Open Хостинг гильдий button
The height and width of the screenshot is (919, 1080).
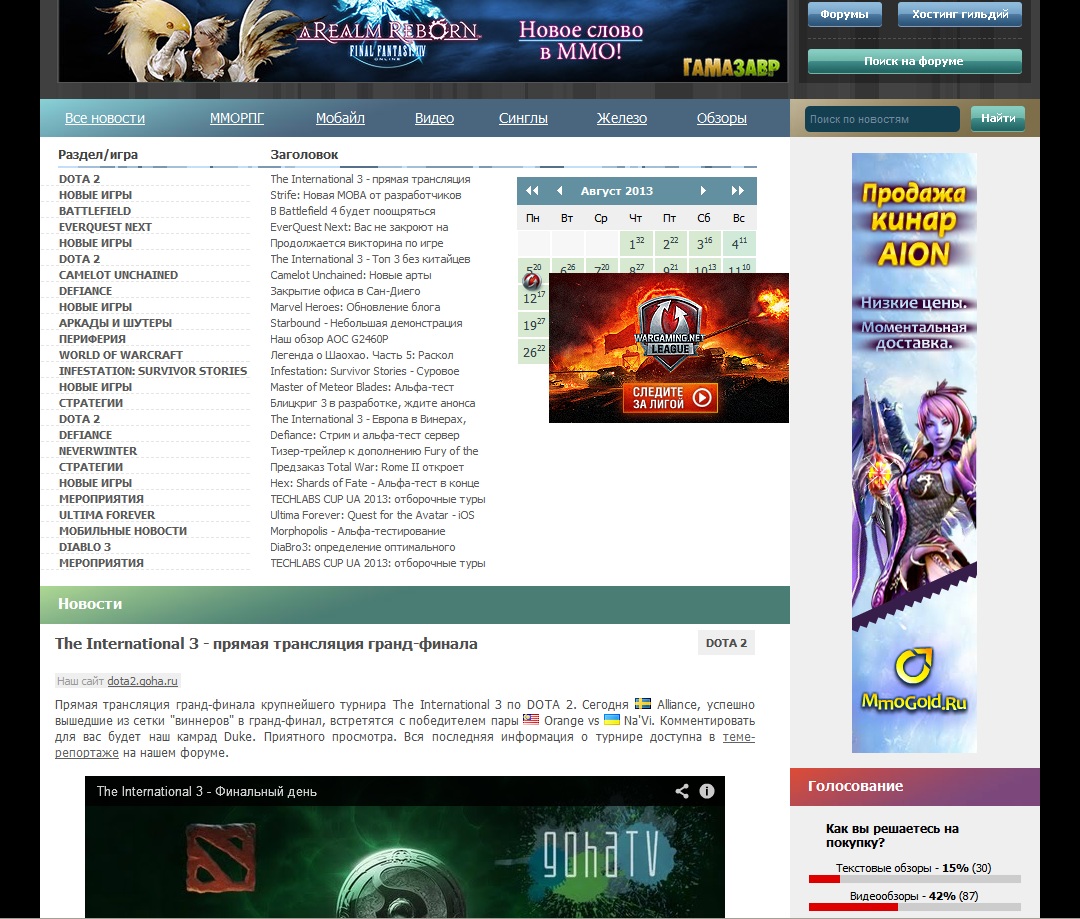click(x=959, y=15)
